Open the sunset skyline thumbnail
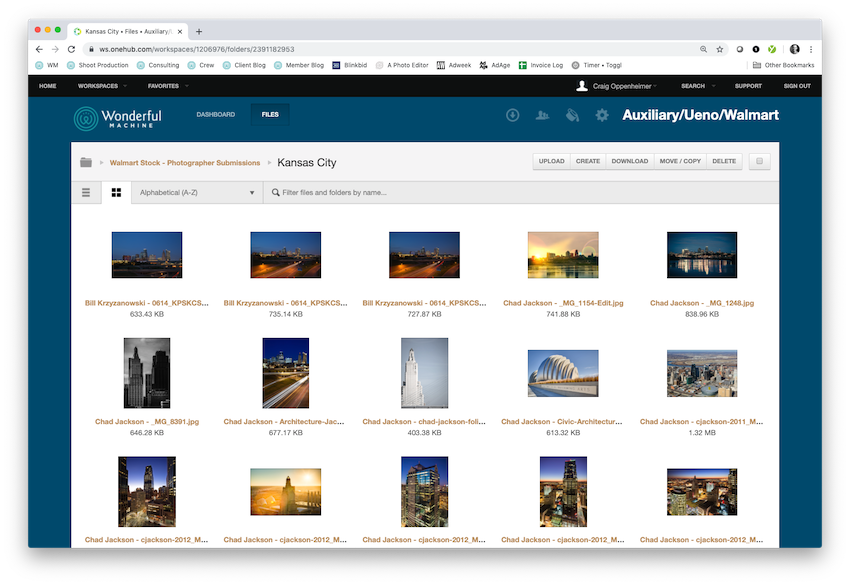The image size is (850, 585). (x=563, y=255)
